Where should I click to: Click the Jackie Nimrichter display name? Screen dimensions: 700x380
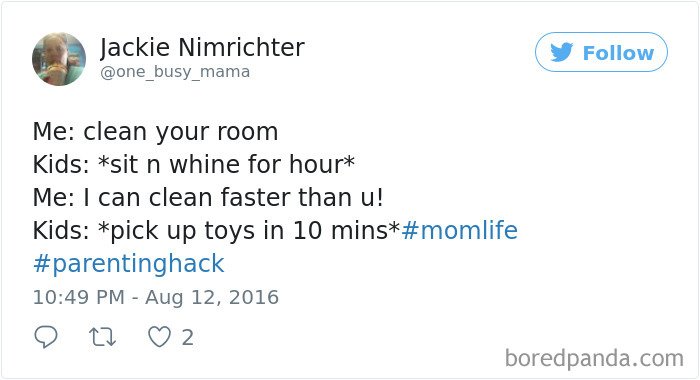tap(202, 47)
